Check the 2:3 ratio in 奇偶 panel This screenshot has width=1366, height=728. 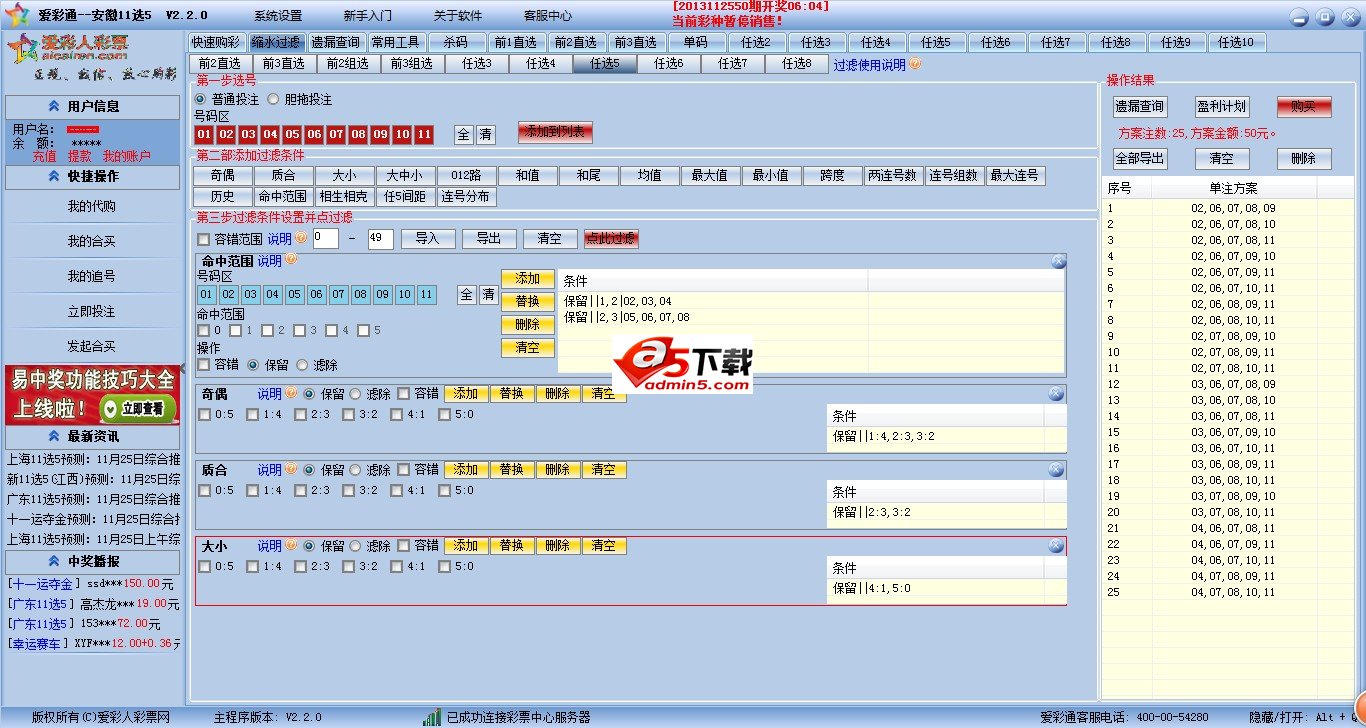click(x=300, y=414)
